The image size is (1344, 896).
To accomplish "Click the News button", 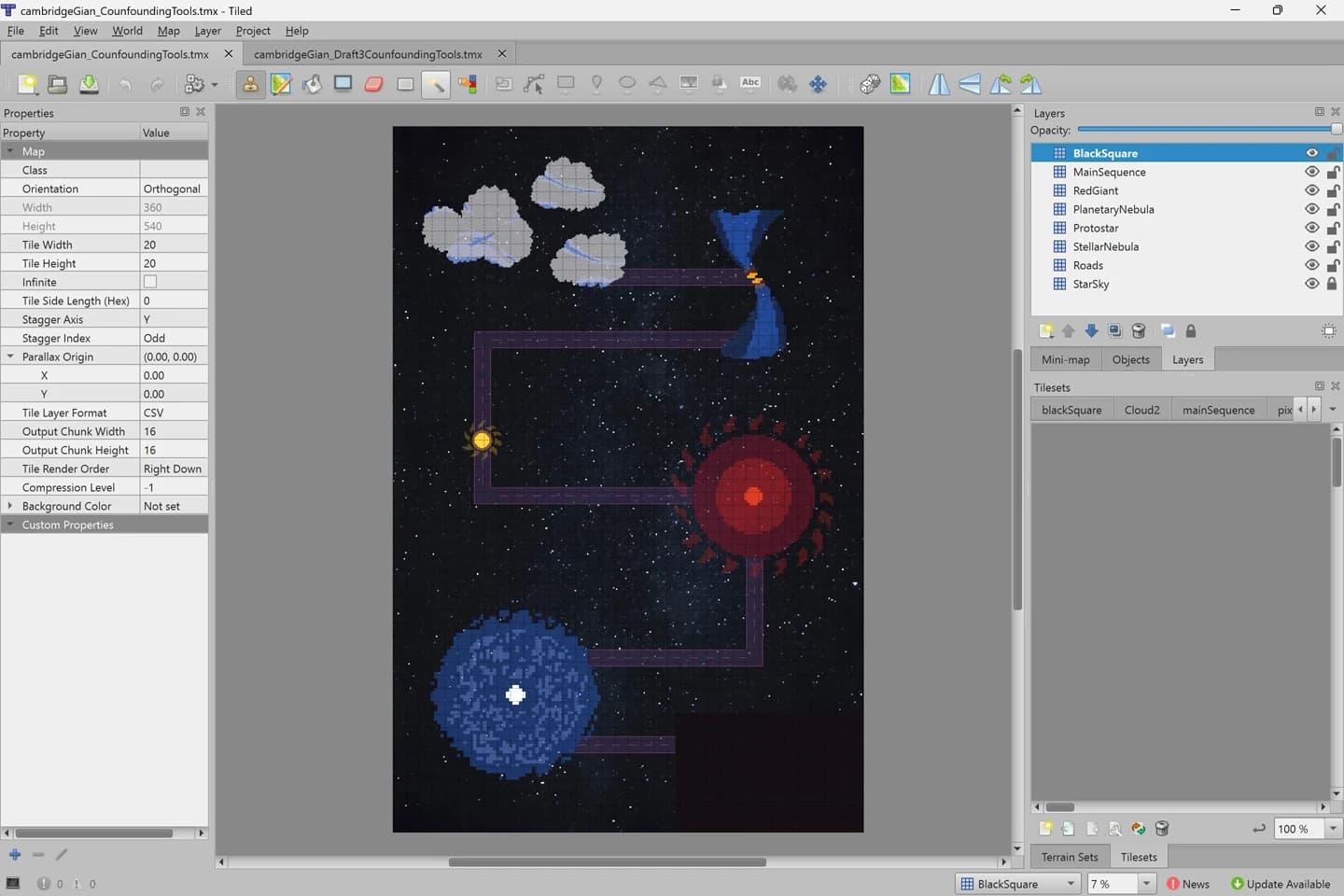I will (1188, 884).
